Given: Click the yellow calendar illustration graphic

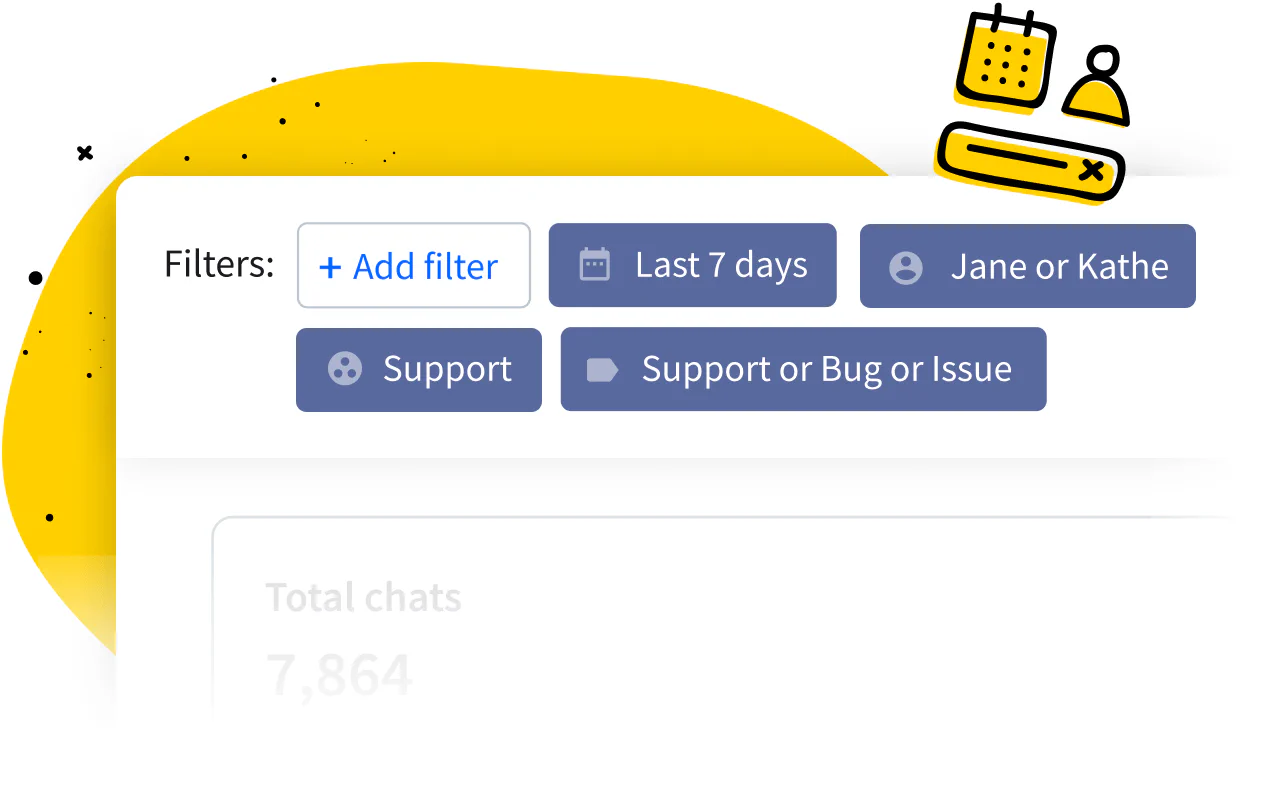Looking at the screenshot, I should [1005, 60].
